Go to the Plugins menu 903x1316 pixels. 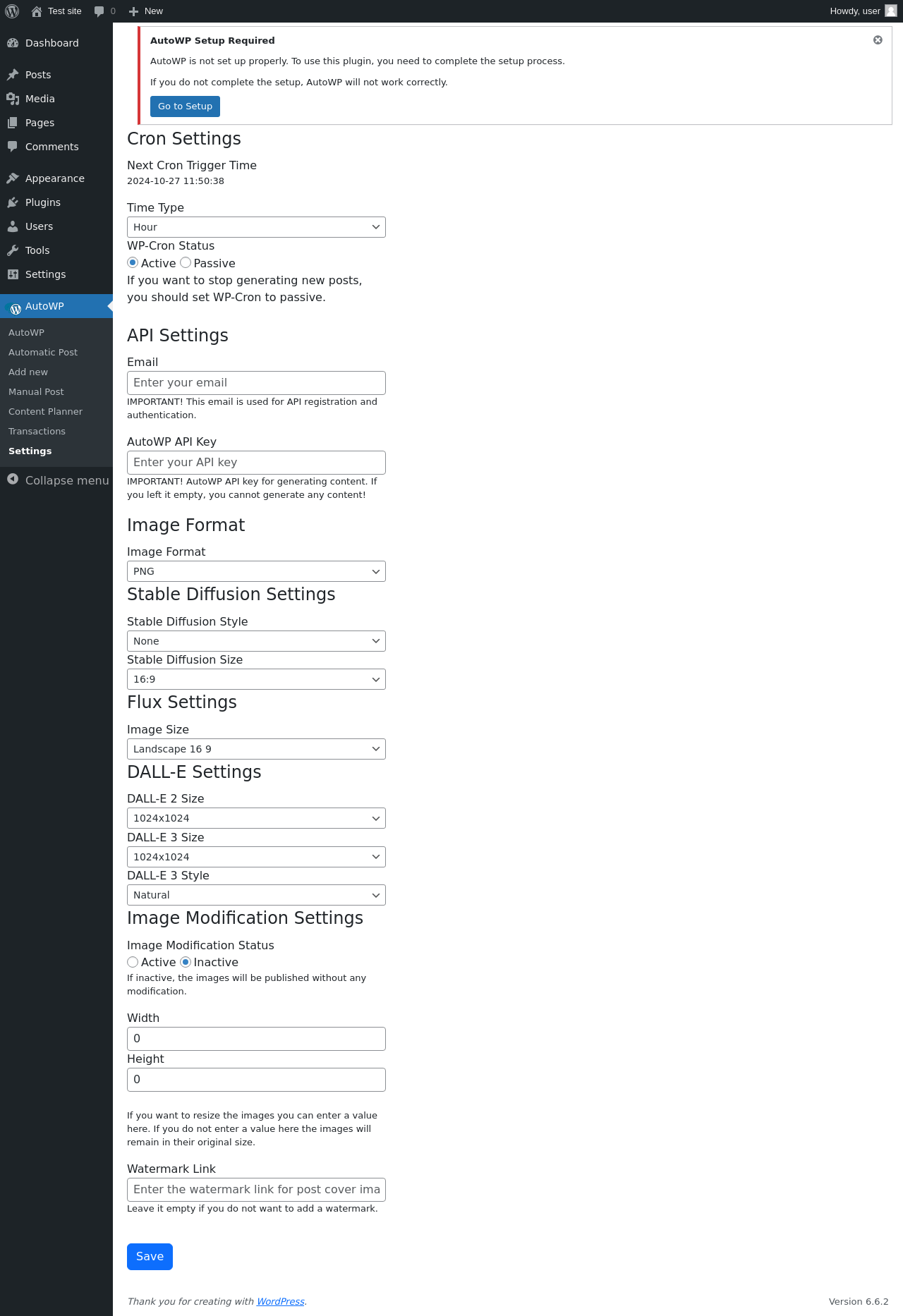pos(56,202)
